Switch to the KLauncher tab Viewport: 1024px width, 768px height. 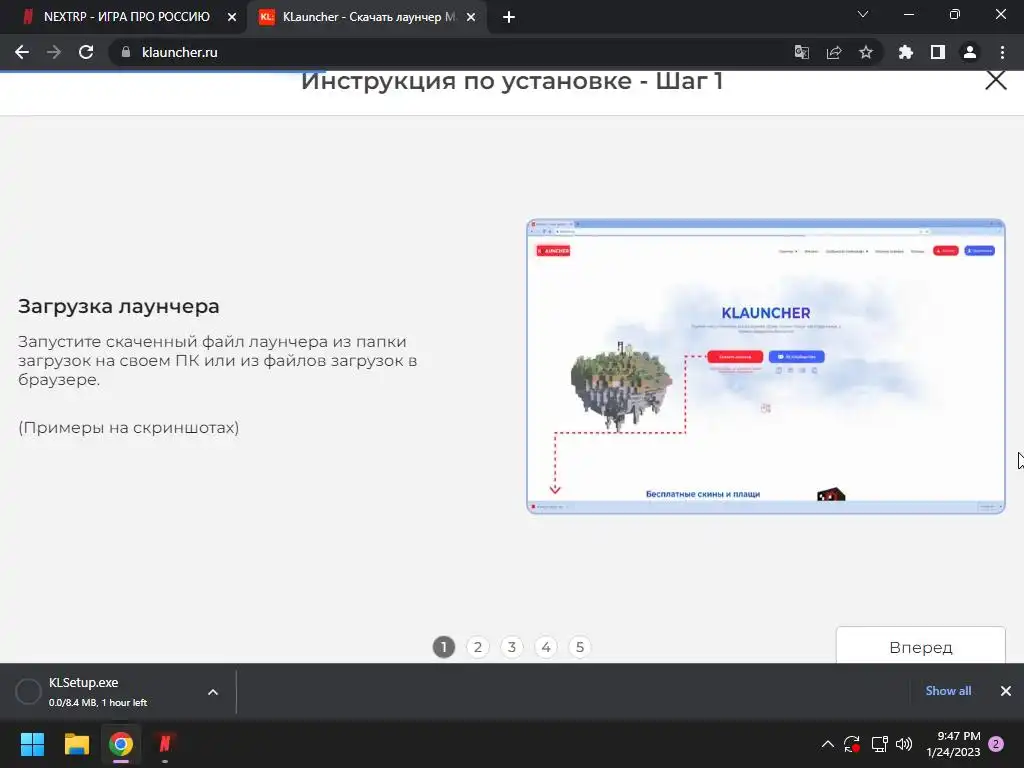coord(367,17)
